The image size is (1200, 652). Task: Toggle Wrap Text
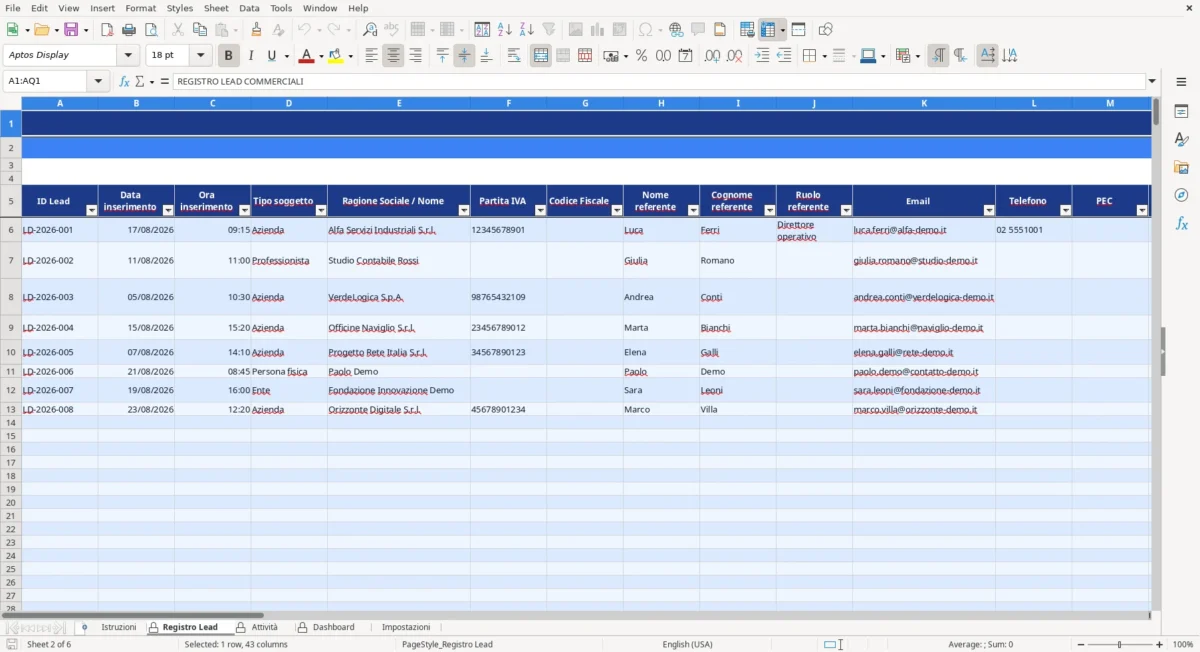[514, 56]
